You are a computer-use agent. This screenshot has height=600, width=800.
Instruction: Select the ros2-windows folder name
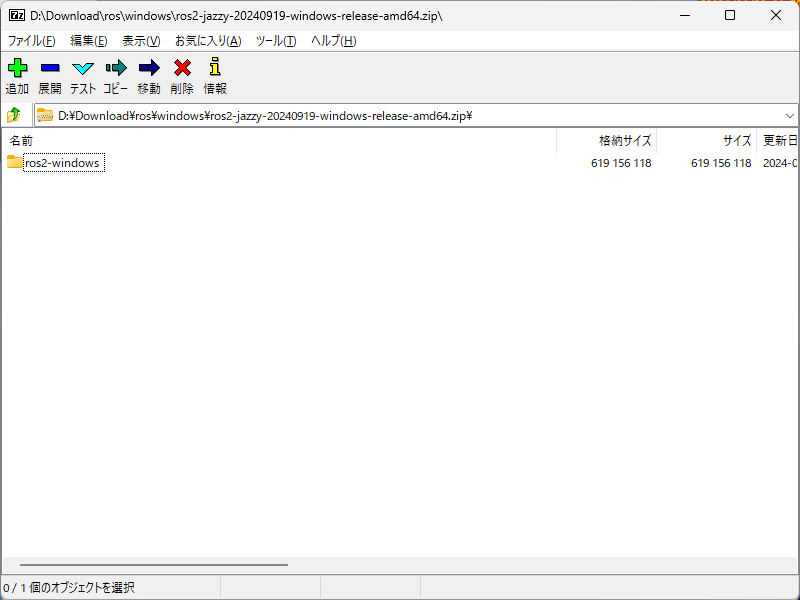64,163
